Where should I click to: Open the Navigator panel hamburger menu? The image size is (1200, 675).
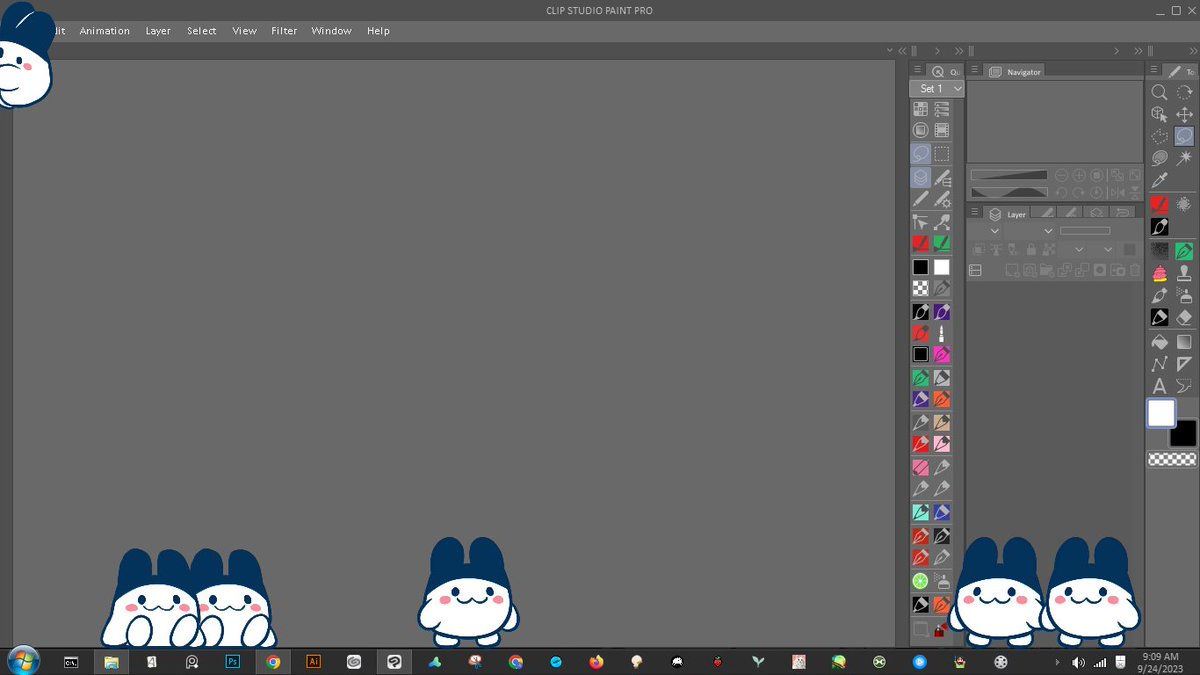click(x=974, y=70)
